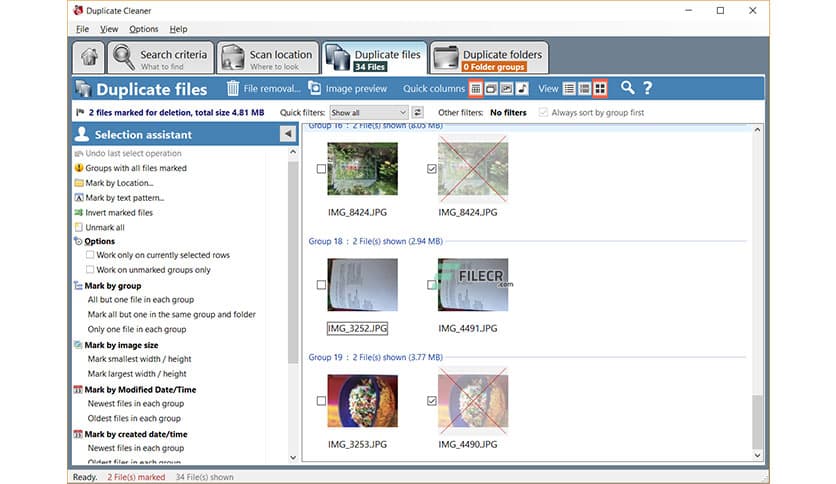836x484 pixels.
Task: Open the Quick filters Show all dropdown
Action: (x=369, y=112)
